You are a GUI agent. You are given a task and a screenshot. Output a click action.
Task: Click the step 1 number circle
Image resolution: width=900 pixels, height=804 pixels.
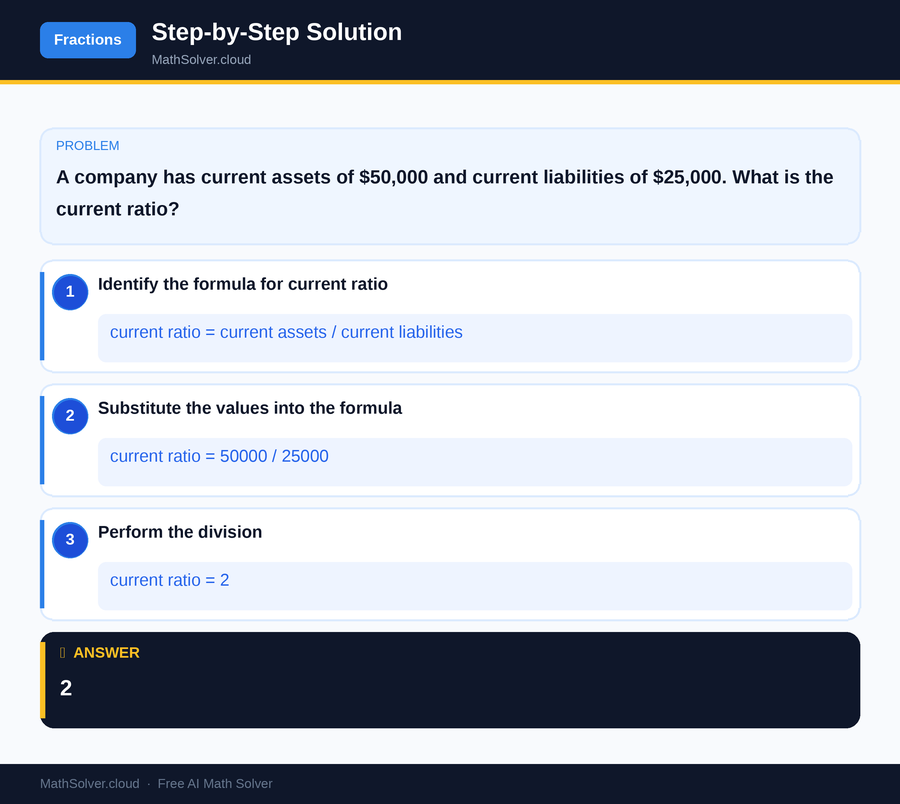click(70, 292)
